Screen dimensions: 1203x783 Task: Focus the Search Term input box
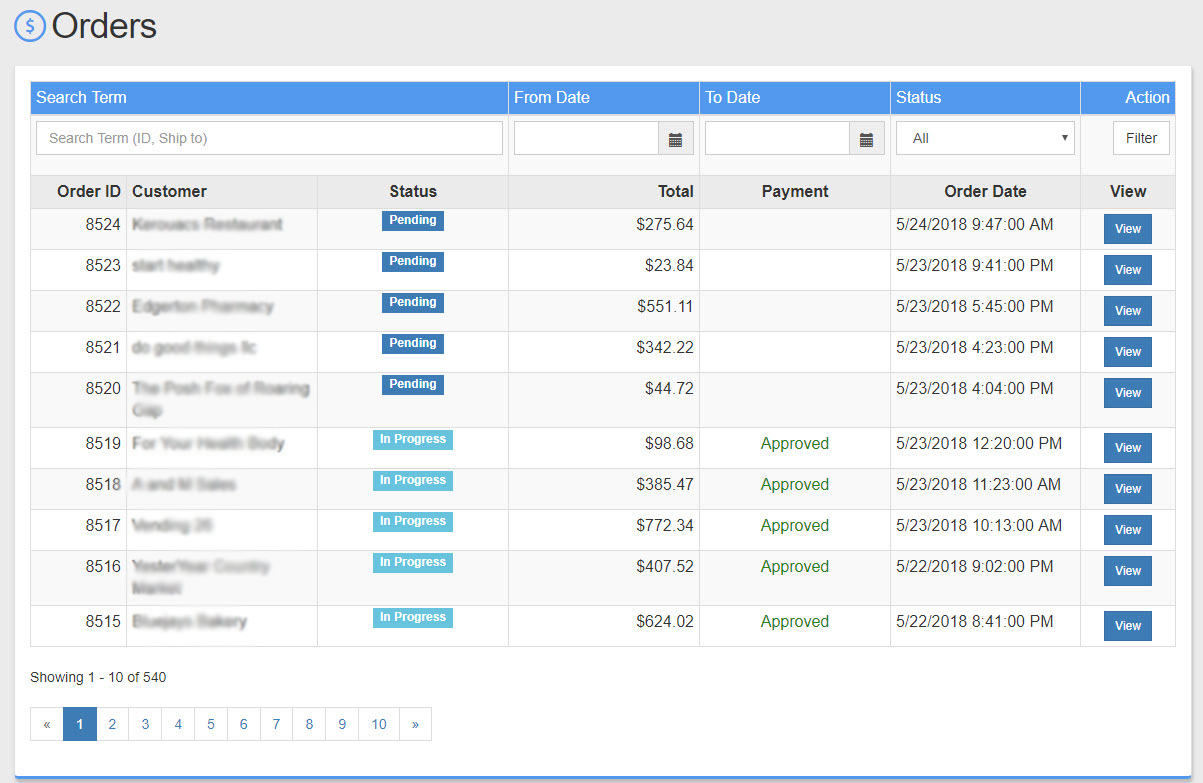(269, 139)
